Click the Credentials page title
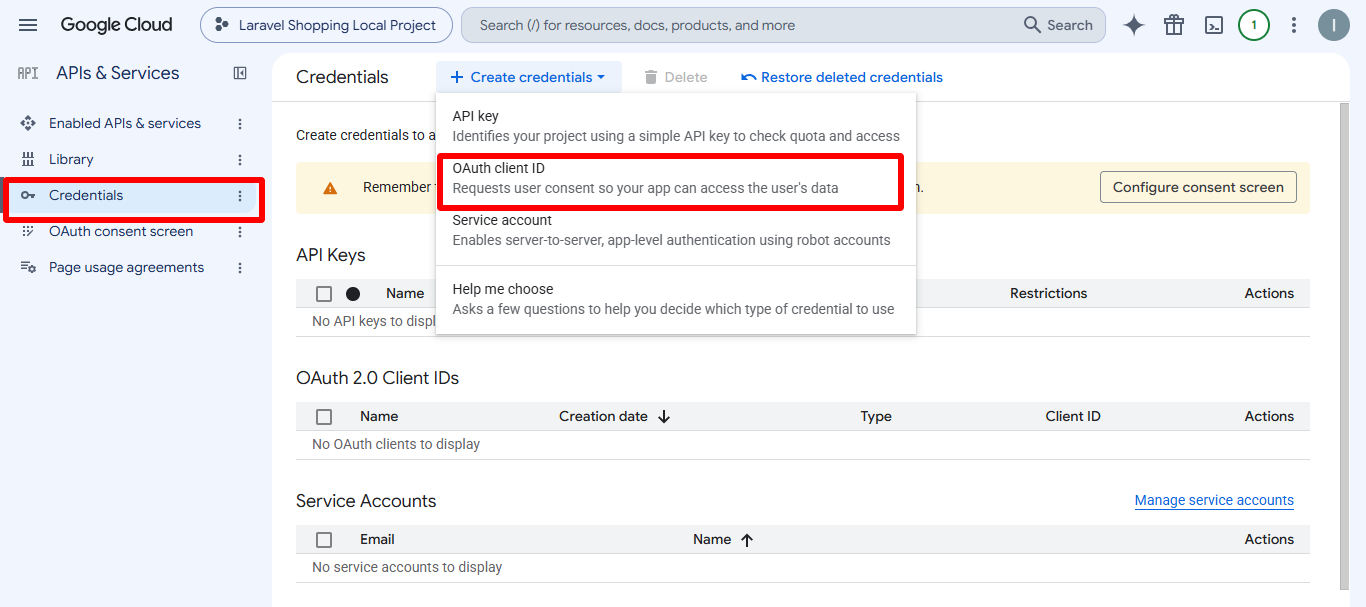This screenshot has height=607, width=1366. point(342,77)
